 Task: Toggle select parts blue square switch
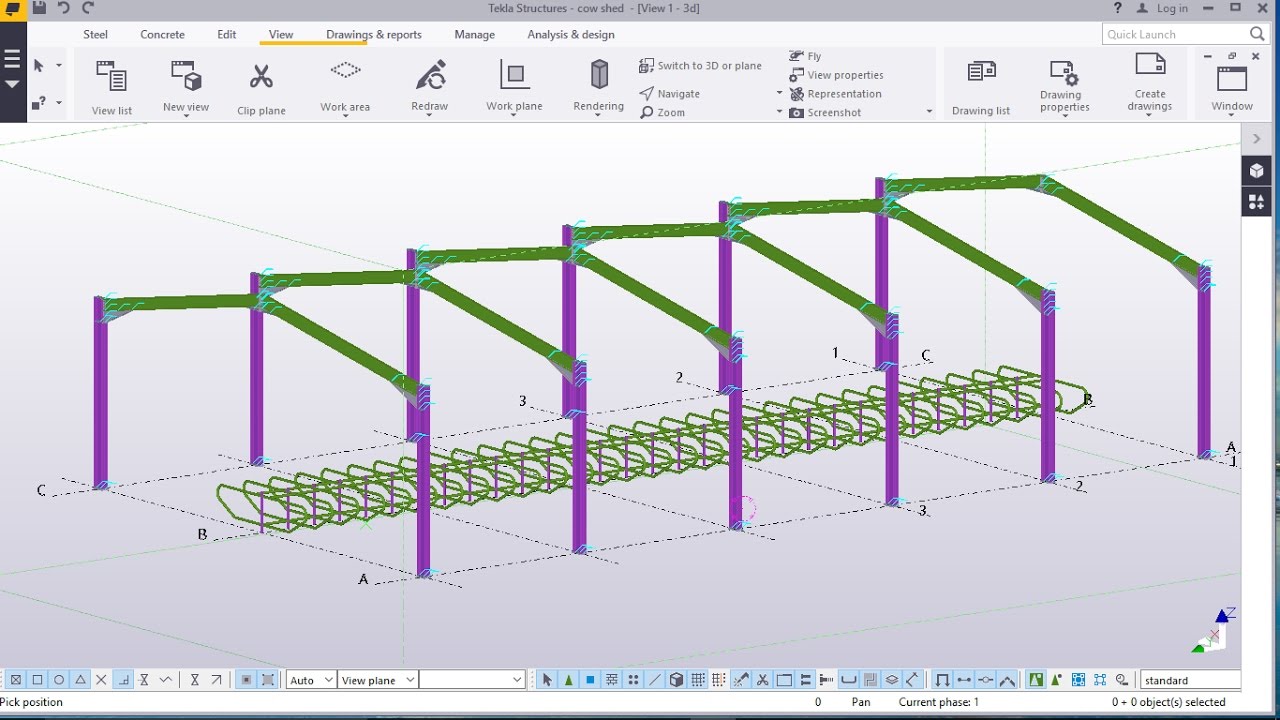[590, 680]
